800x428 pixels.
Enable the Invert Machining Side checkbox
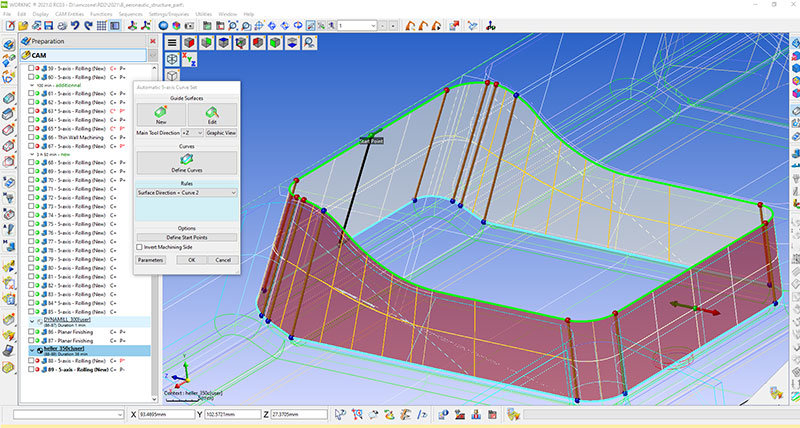139,246
